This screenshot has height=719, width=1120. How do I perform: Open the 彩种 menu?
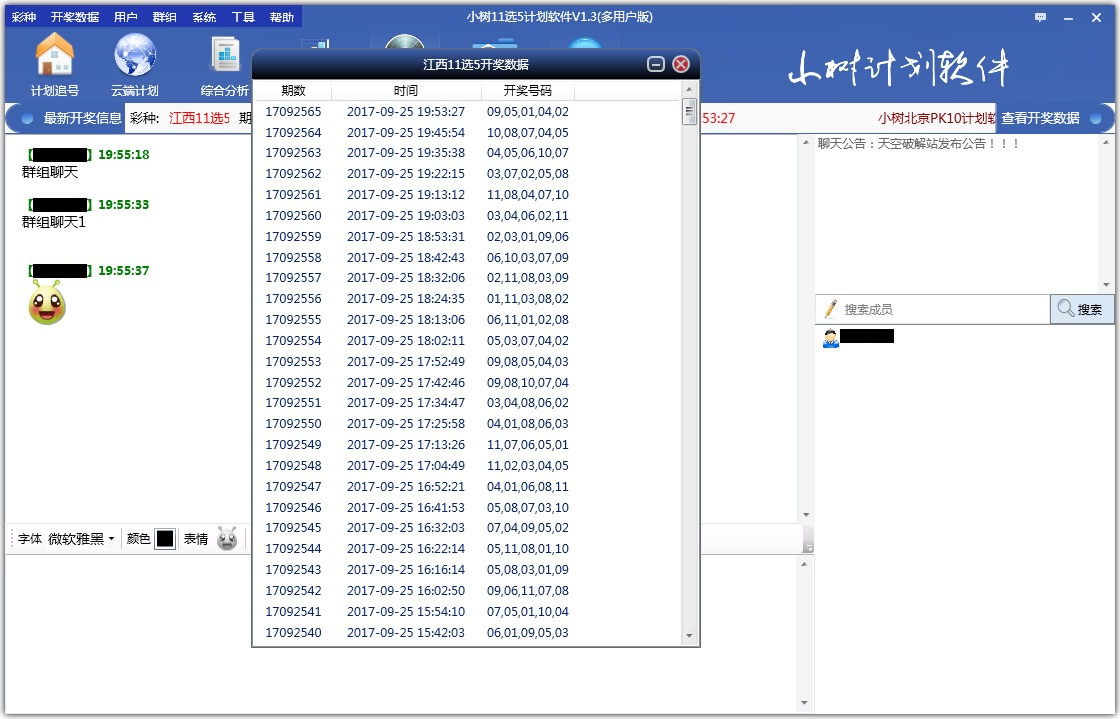click(24, 17)
